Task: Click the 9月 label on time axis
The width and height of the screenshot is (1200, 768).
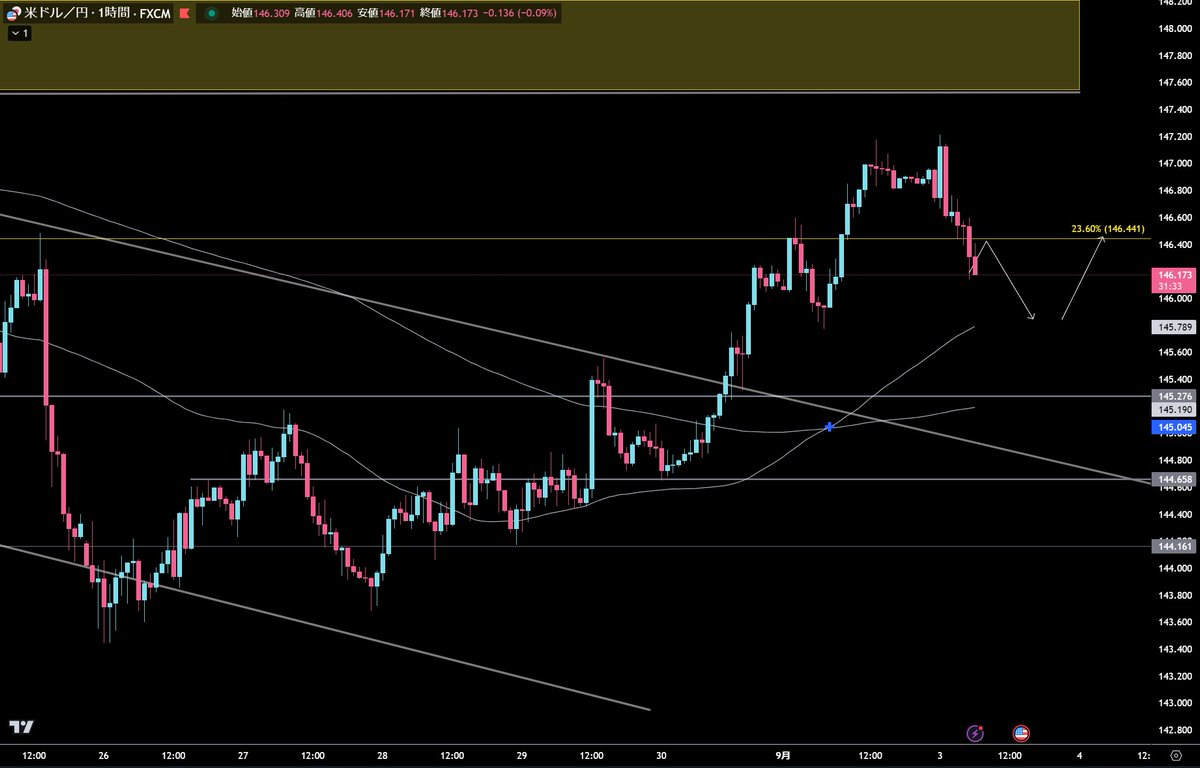Action: (x=784, y=757)
